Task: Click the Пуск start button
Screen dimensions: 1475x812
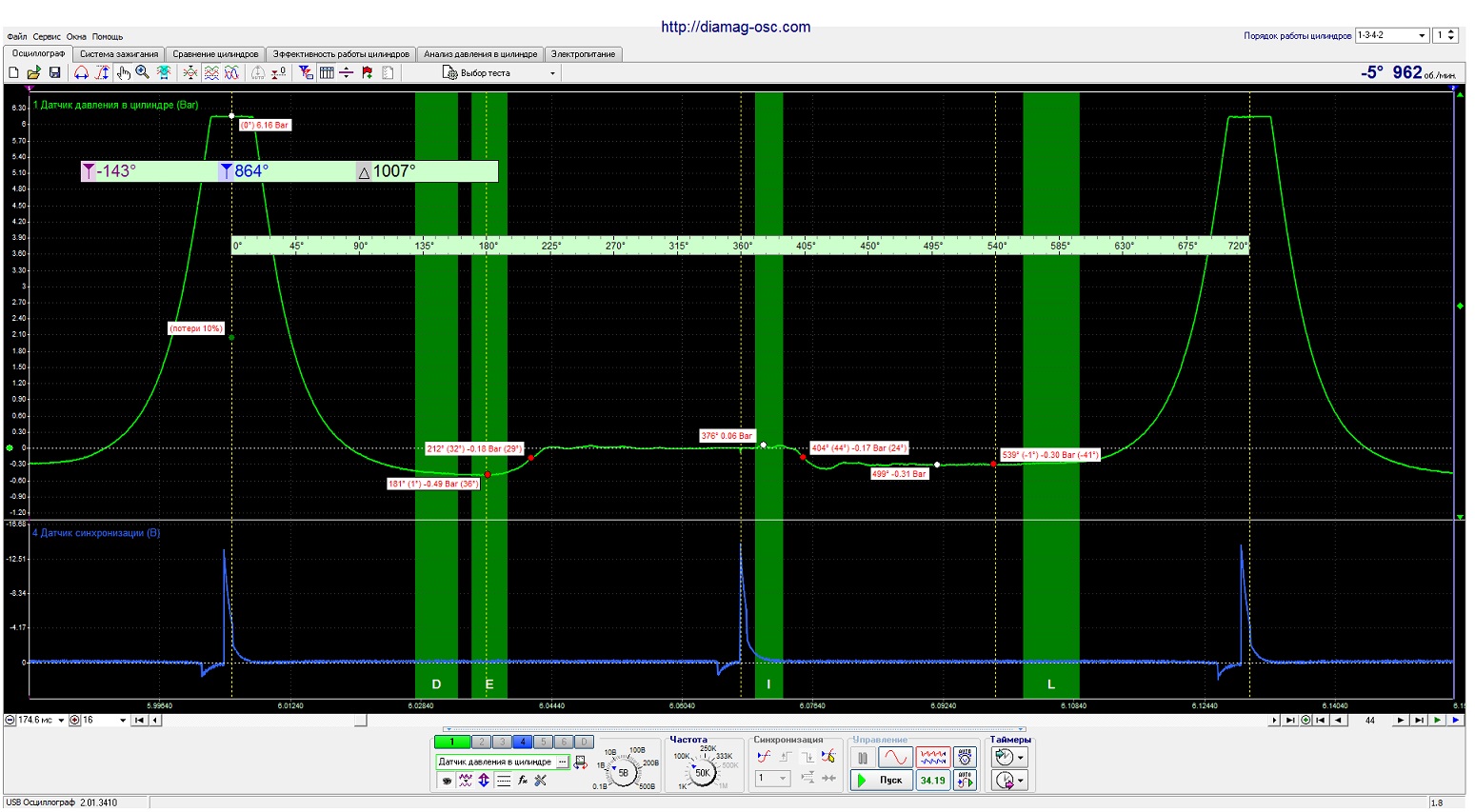Action: pyautogui.click(x=882, y=781)
